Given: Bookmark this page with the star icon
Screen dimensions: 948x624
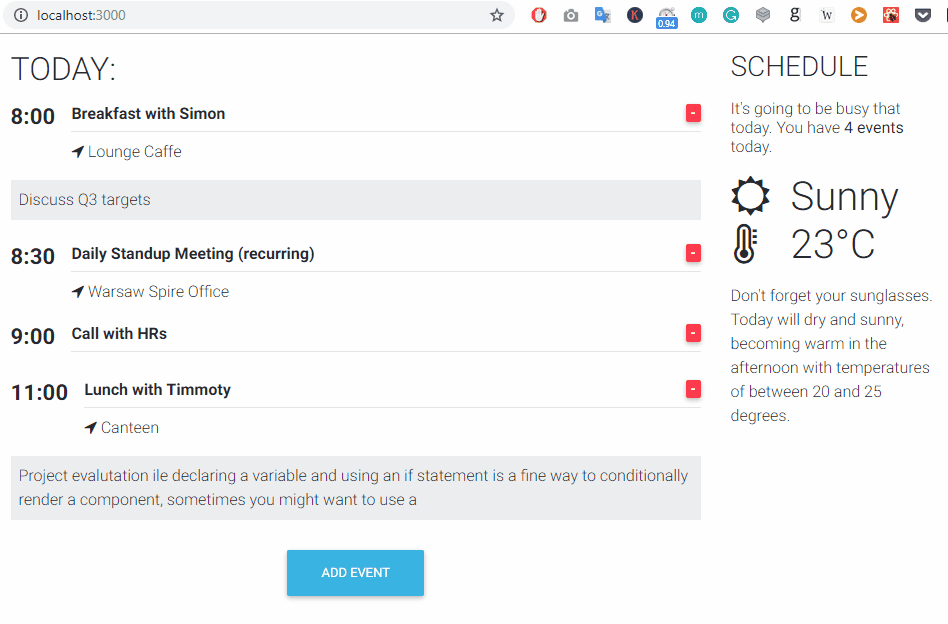Looking at the screenshot, I should pos(496,15).
